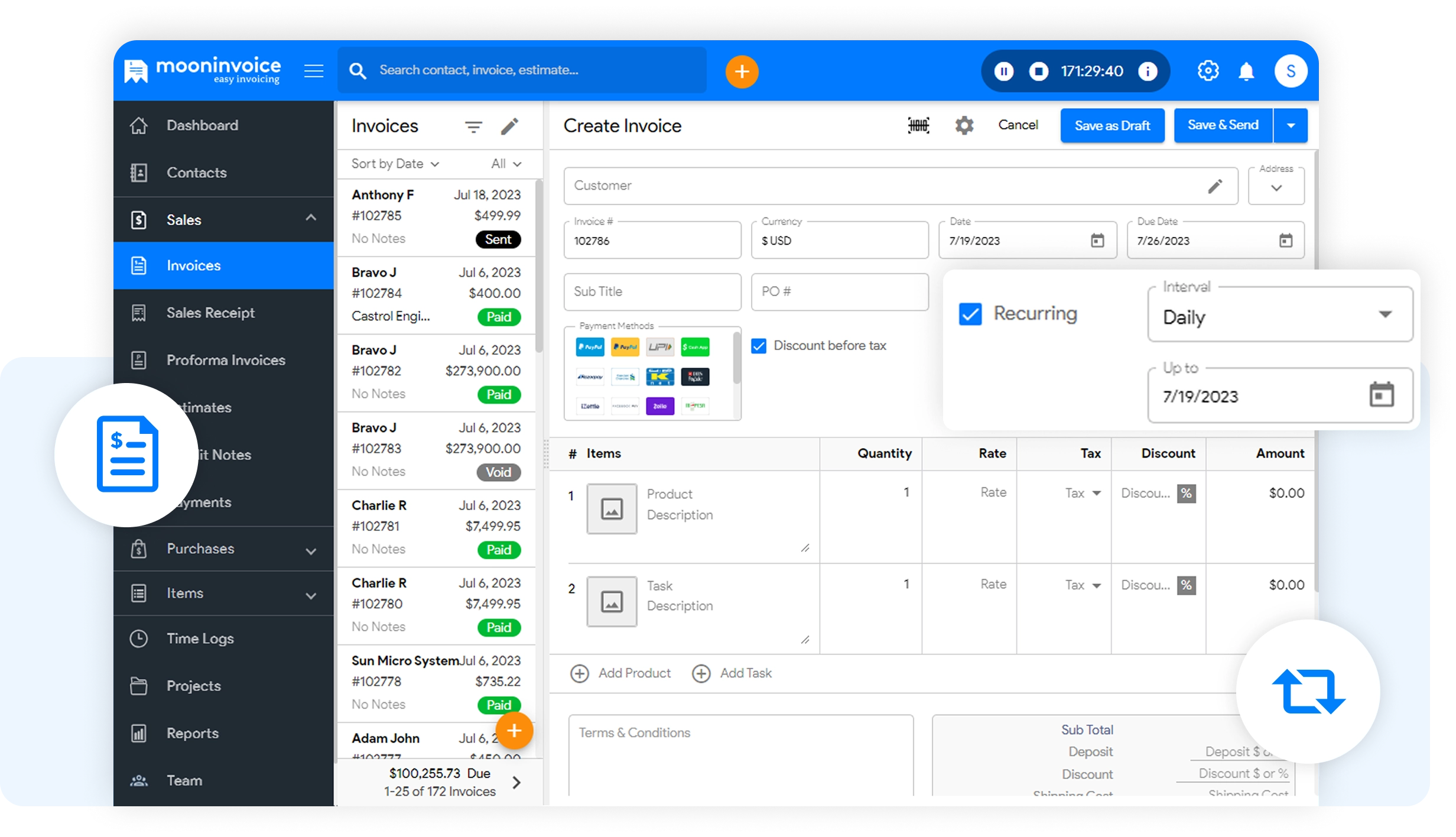Open Sales Receipt in sidebar
The image size is (1456, 837).
(x=210, y=313)
